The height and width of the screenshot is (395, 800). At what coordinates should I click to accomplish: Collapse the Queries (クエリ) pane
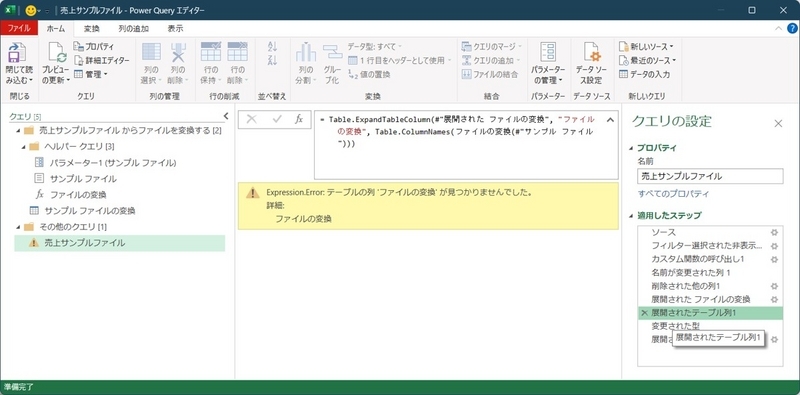[226, 116]
